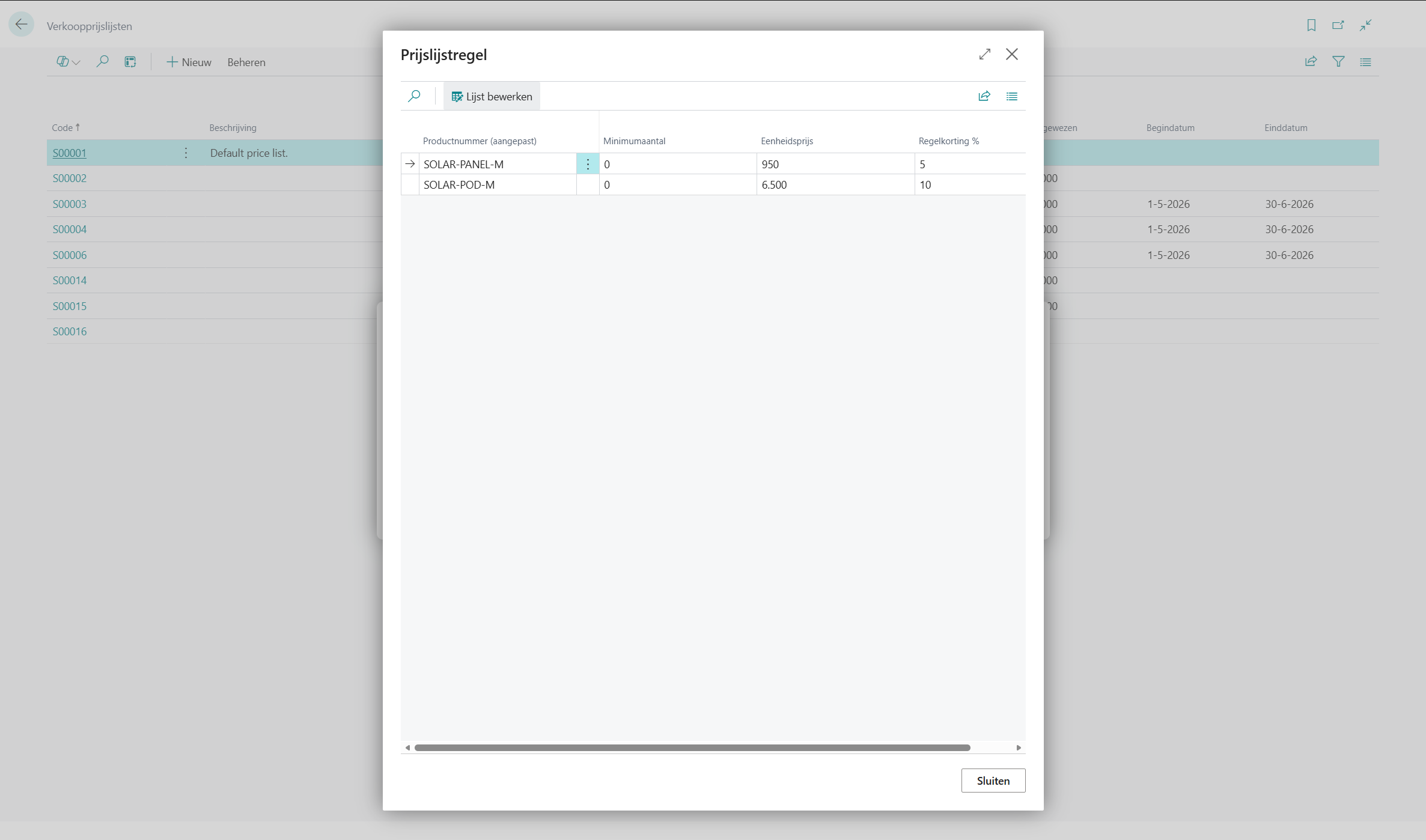Click the search icon in Prijslijstregel dialog
Viewport: 1426px width, 840px height.
point(414,96)
